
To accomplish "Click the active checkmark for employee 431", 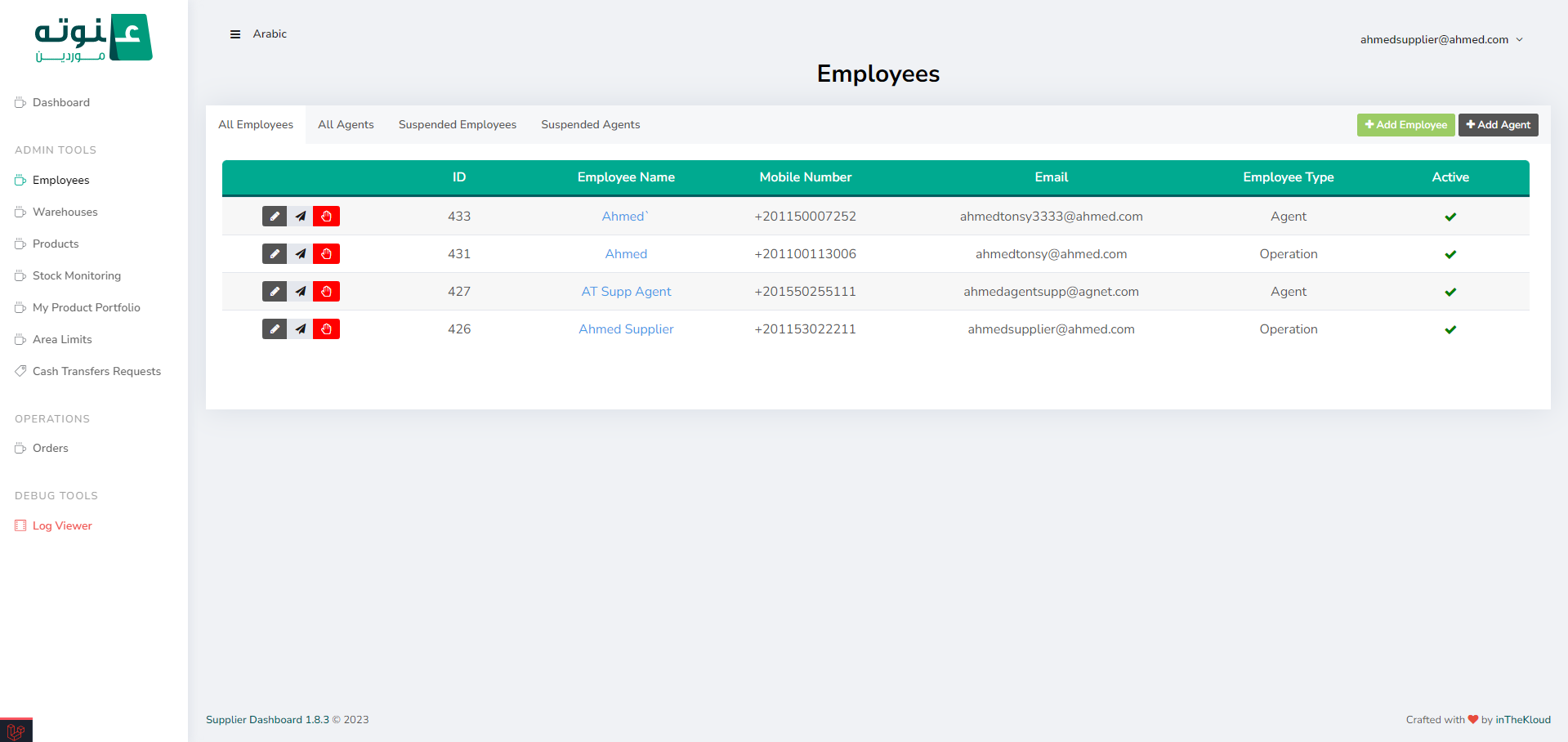I will tap(1450, 255).
